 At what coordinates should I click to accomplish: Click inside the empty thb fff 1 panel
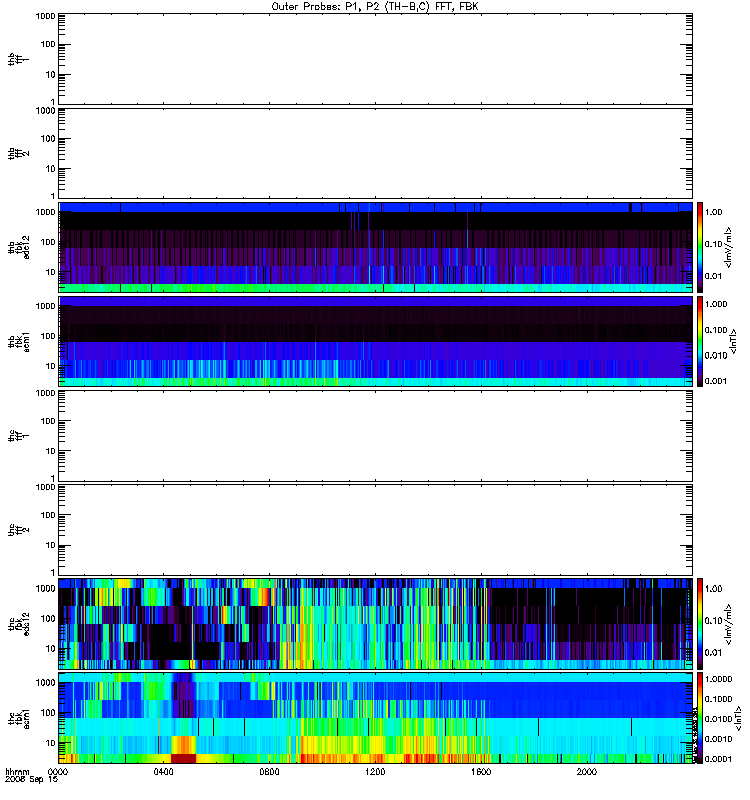coord(375,59)
